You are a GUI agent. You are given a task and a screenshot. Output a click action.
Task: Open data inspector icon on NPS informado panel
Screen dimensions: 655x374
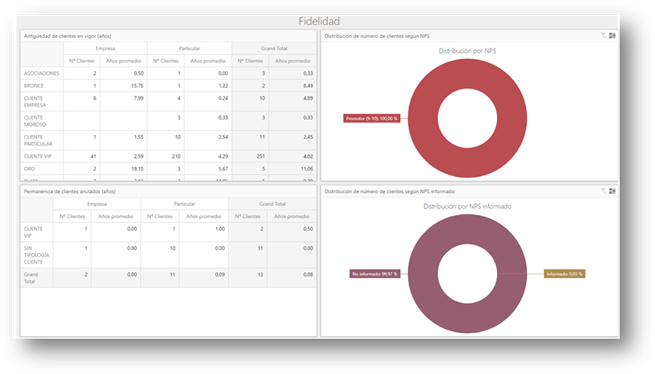612,191
